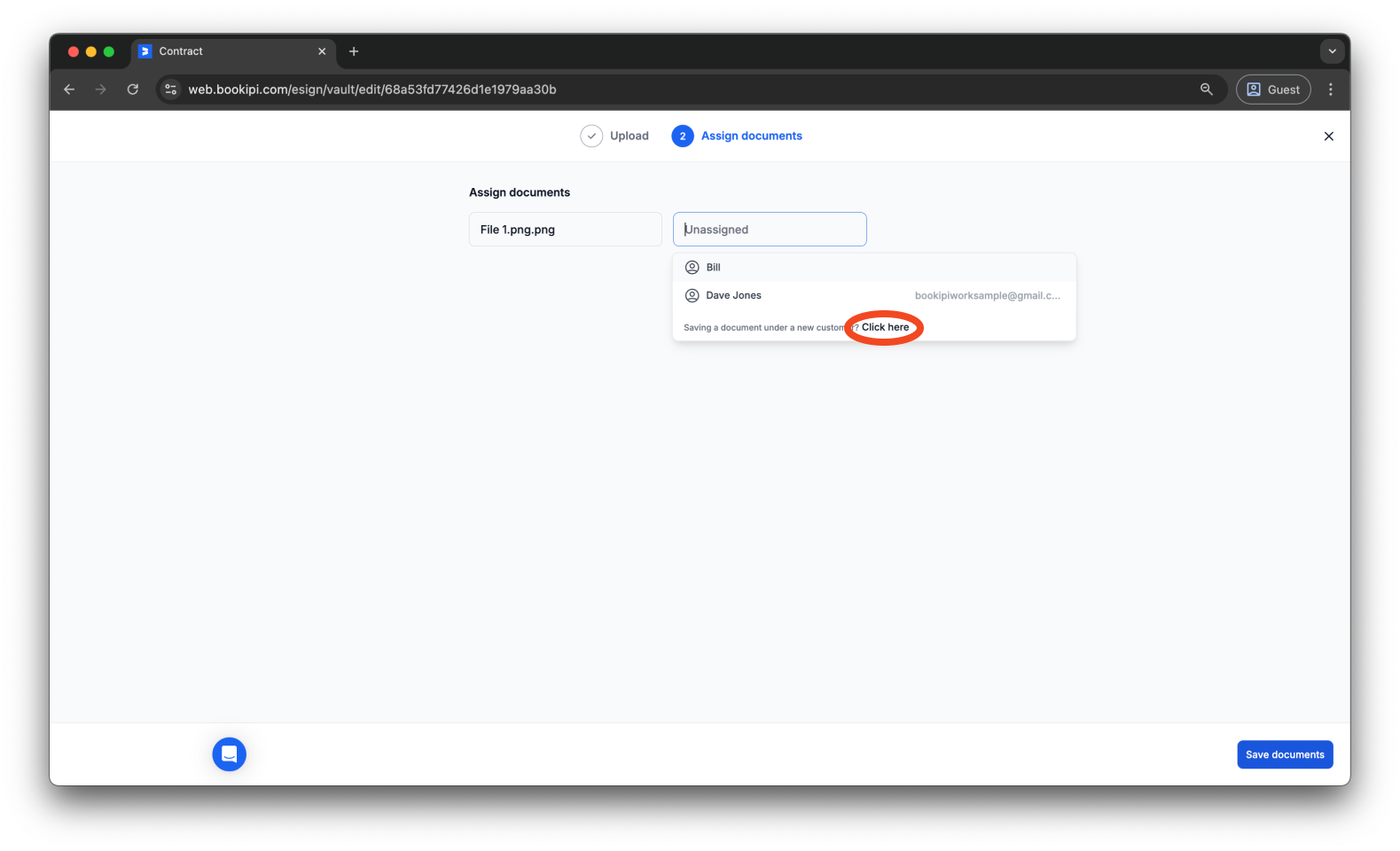Focus the Unassigned customer combo box
The height and width of the screenshot is (851, 1400).
[x=770, y=230]
